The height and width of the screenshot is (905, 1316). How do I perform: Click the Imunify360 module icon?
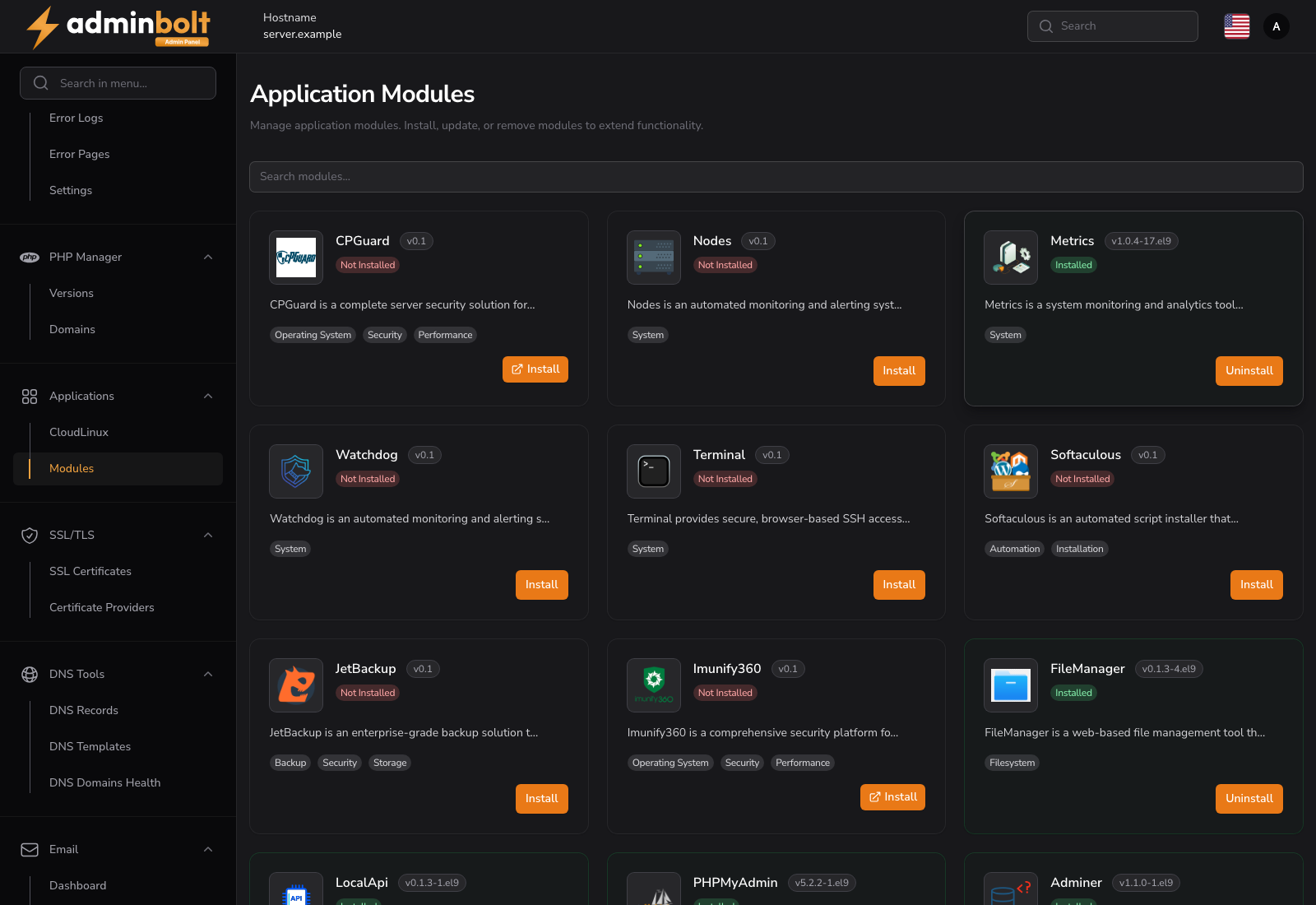tap(654, 685)
